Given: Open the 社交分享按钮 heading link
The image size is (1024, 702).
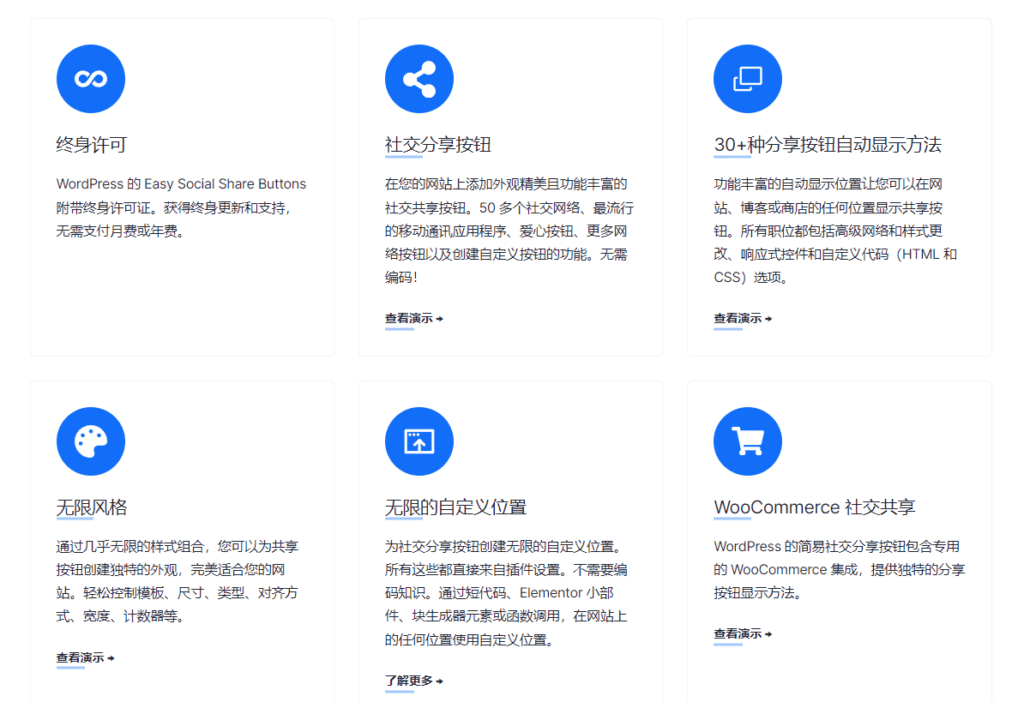Looking at the screenshot, I should (x=438, y=145).
